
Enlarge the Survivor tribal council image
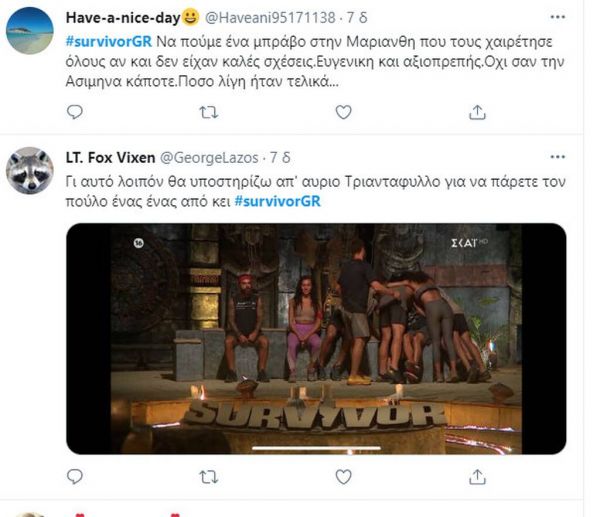[x=315, y=337]
